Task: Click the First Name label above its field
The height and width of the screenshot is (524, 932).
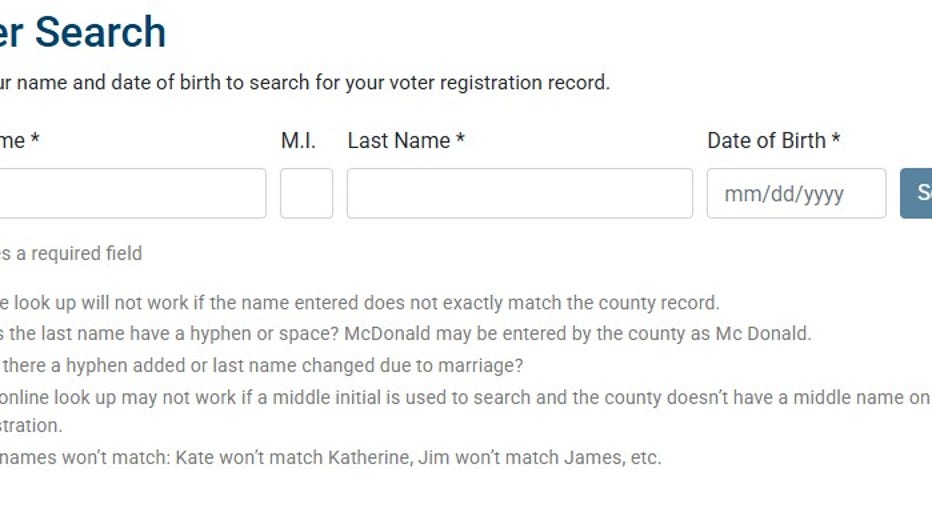Action: [14, 141]
